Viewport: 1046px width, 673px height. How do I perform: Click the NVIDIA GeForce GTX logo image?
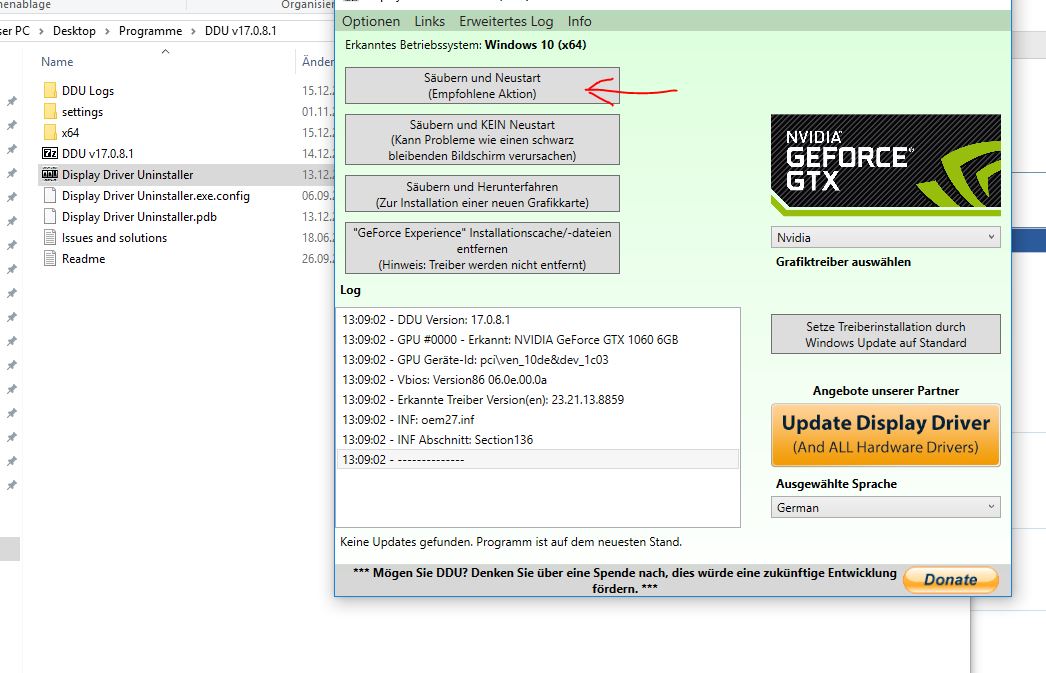tap(885, 165)
